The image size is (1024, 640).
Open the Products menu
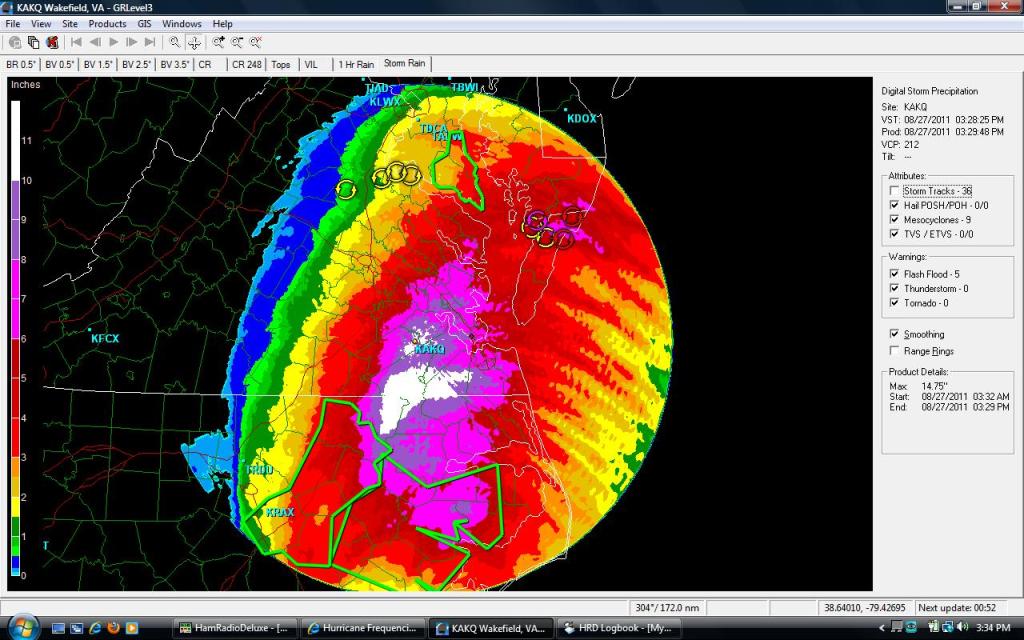pos(107,24)
